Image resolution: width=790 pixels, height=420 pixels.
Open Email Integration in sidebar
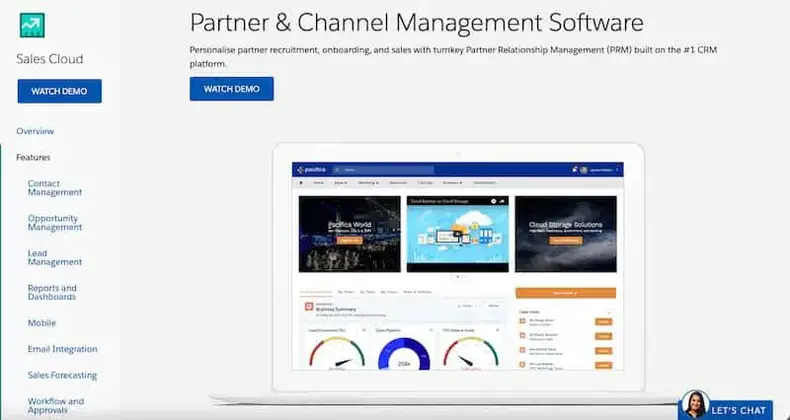coord(62,349)
